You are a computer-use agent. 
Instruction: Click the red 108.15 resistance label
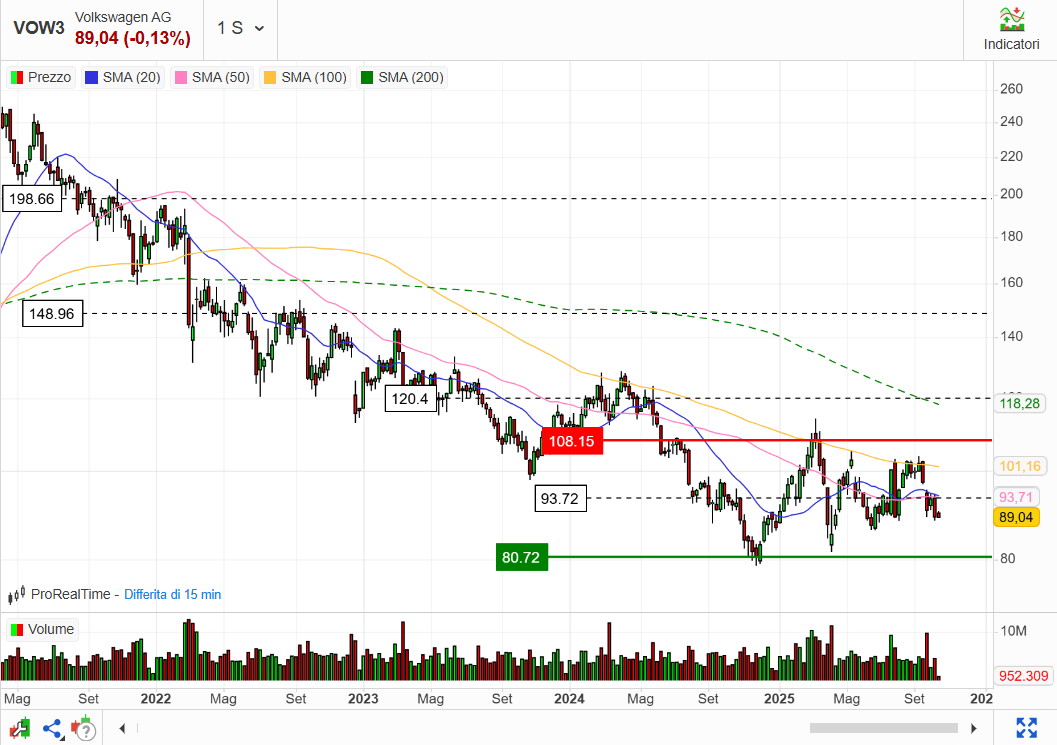[x=571, y=441]
